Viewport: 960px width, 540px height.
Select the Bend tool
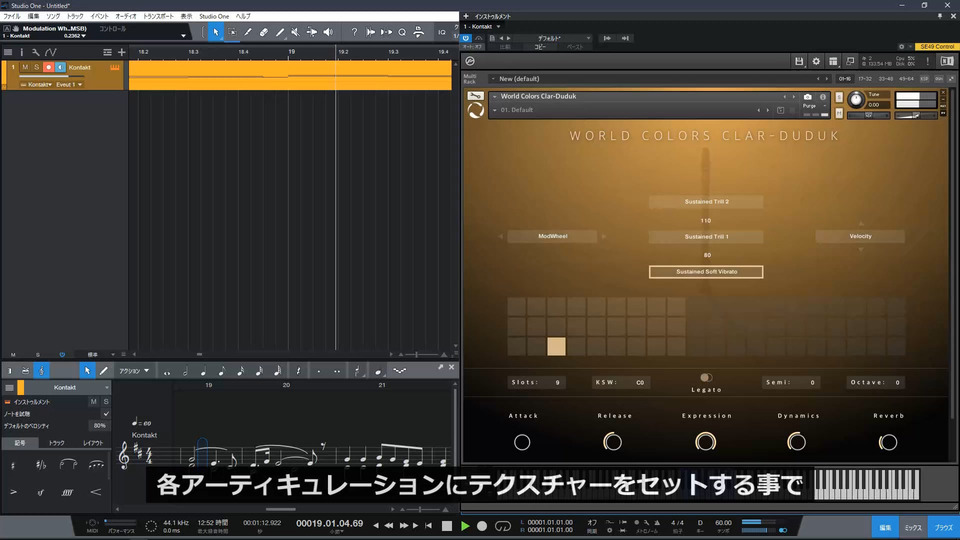coord(312,32)
